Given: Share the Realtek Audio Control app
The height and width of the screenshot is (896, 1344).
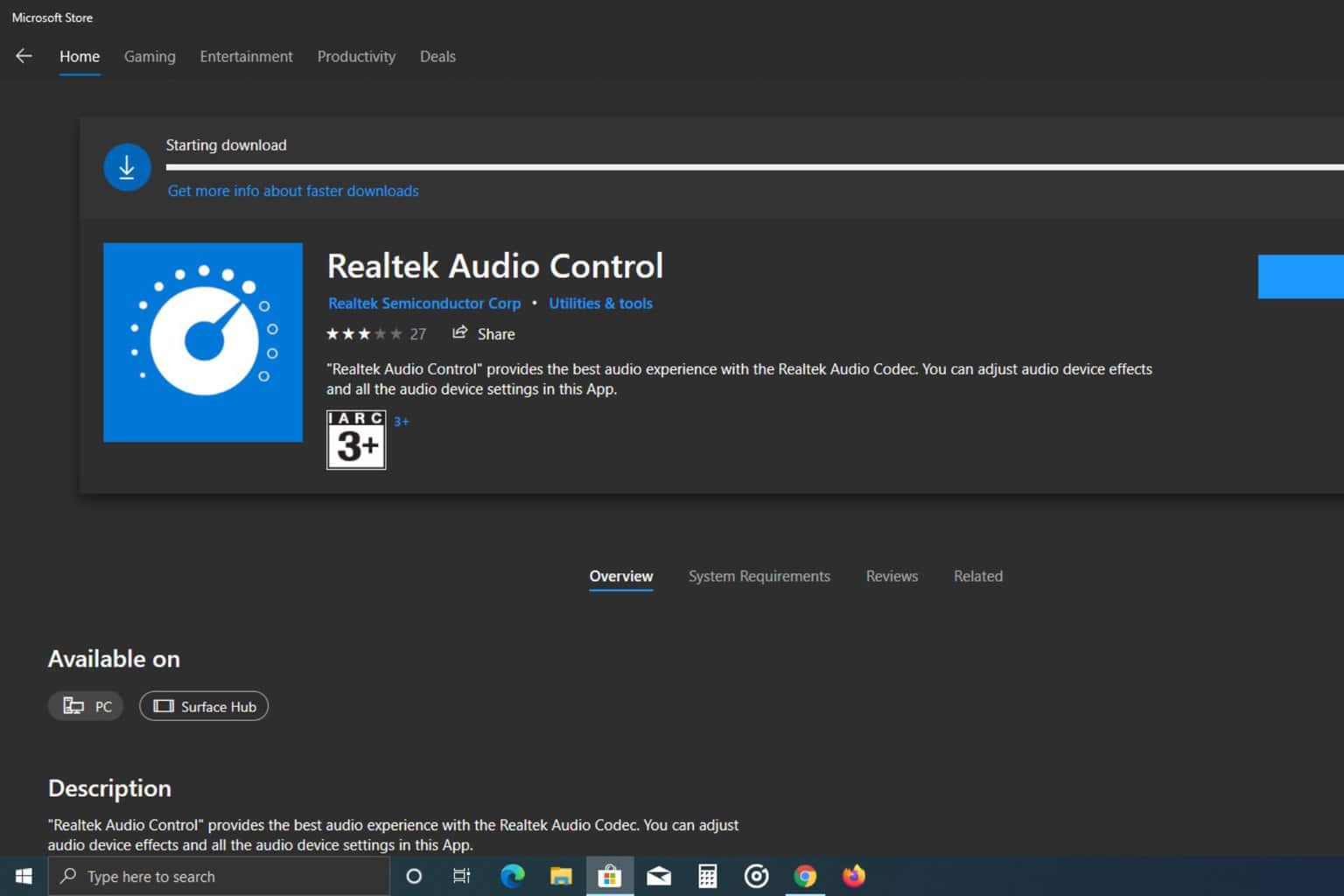Looking at the screenshot, I should (x=484, y=333).
